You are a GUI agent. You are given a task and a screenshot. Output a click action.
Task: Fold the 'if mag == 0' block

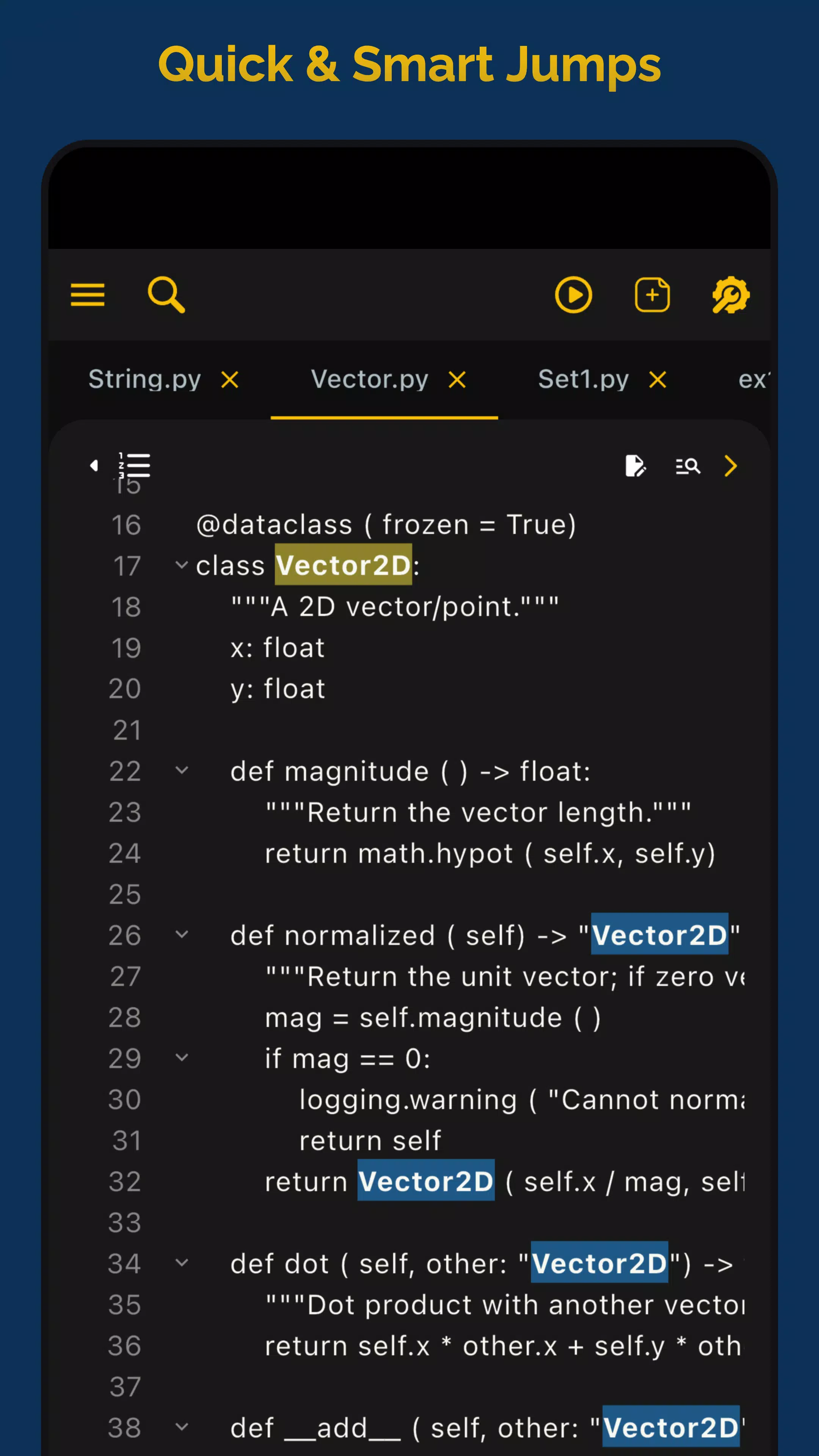pos(182,1057)
